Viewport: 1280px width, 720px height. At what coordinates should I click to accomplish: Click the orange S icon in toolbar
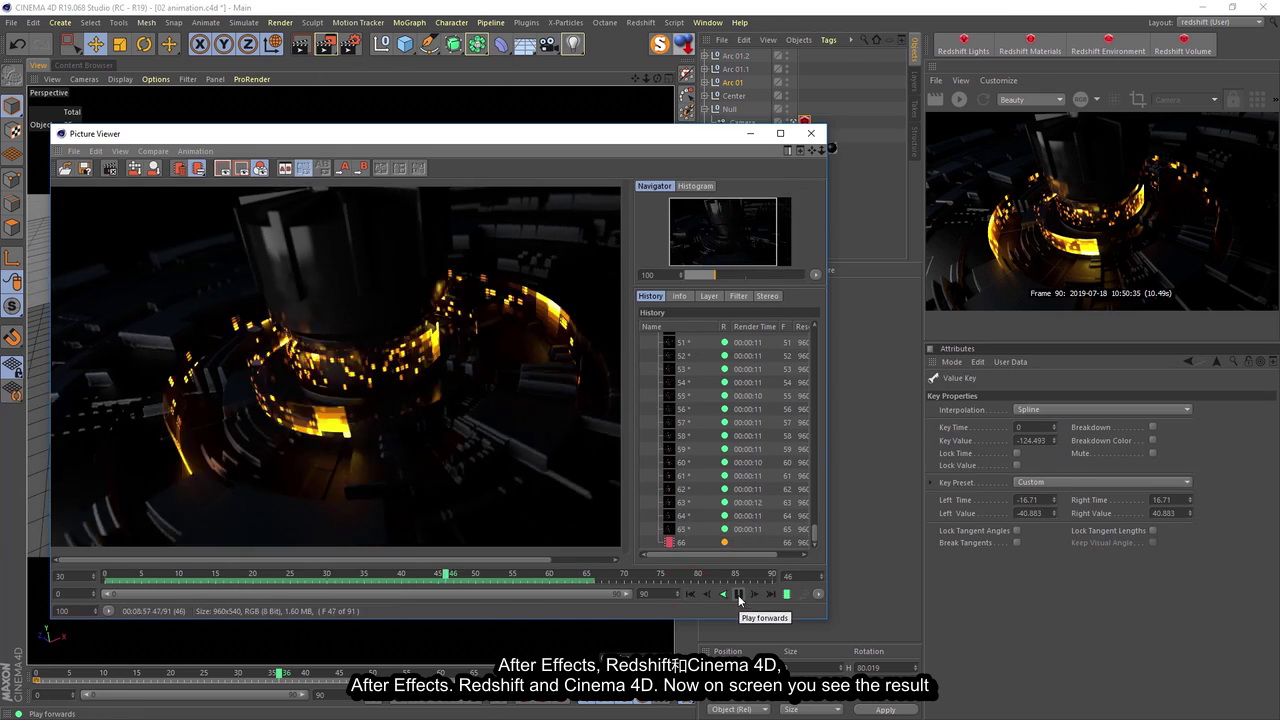(659, 44)
